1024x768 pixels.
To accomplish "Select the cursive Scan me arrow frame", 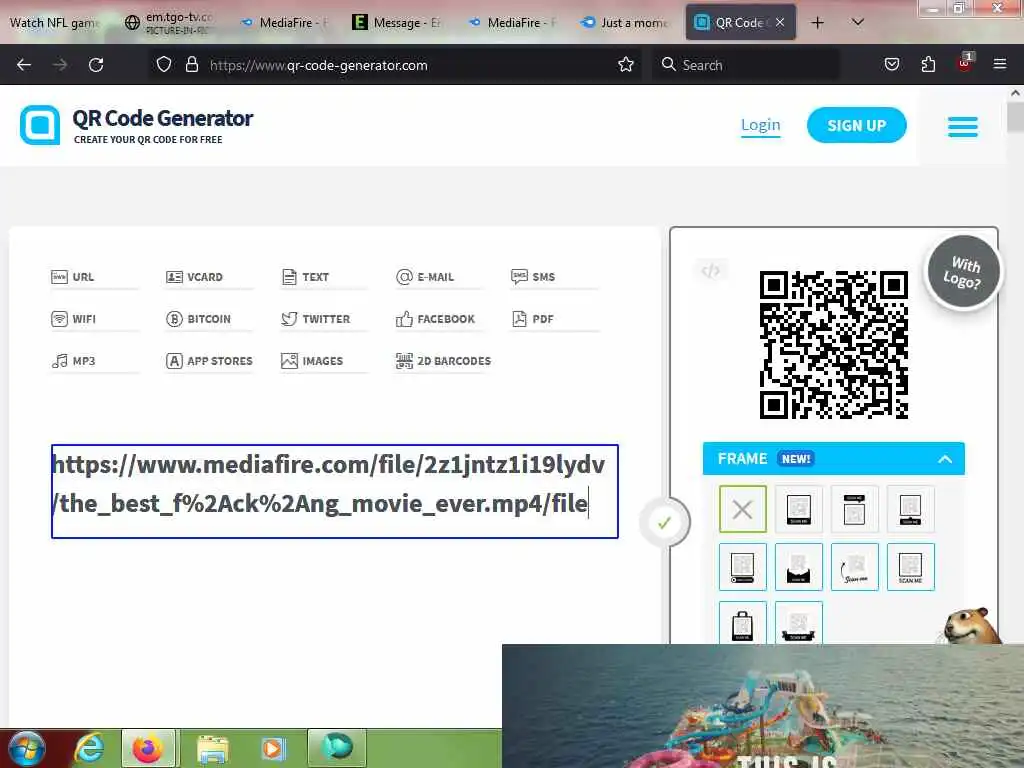I will [x=854, y=567].
